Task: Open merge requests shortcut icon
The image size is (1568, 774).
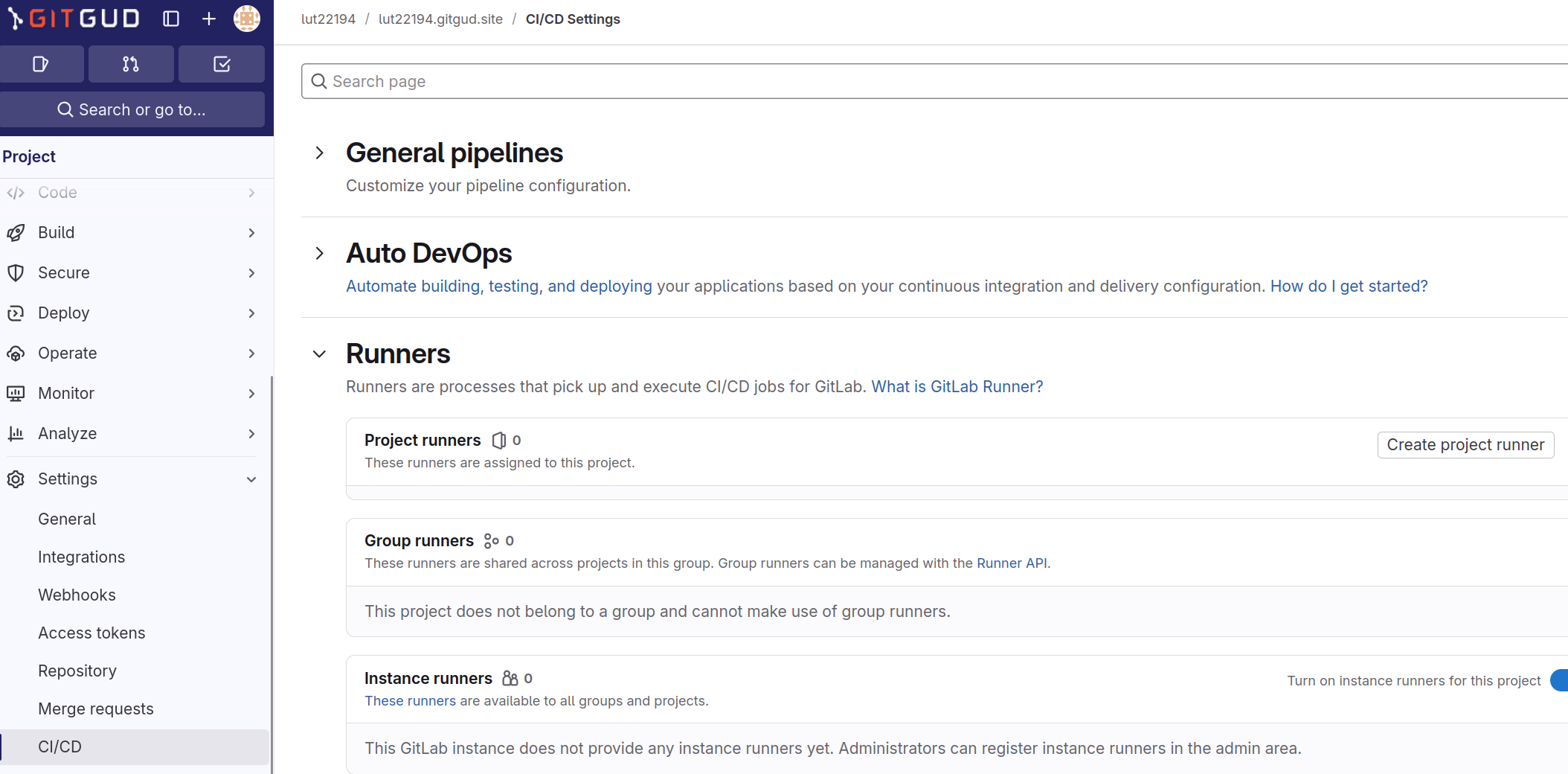Action: pos(131,64)
